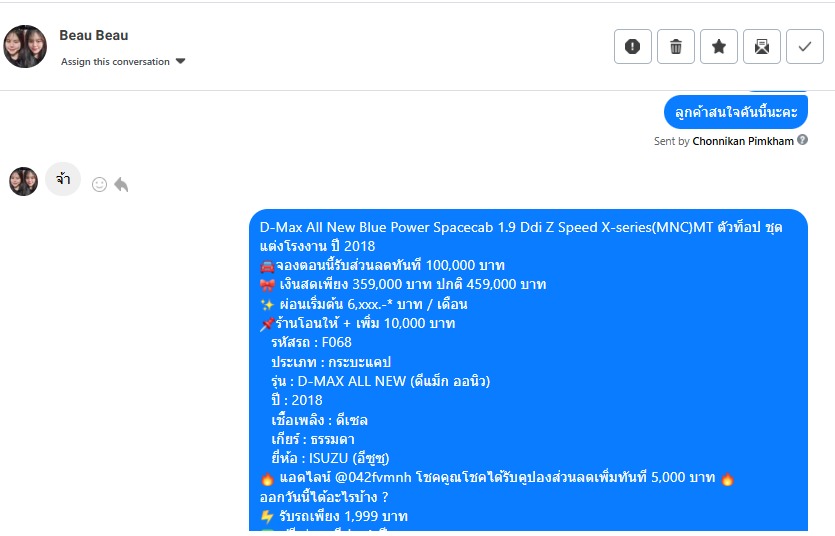Click 'เกียร์ : ธรรมดา' line
This screenshot has width=835, height=536.
click(x=313, y=439)
